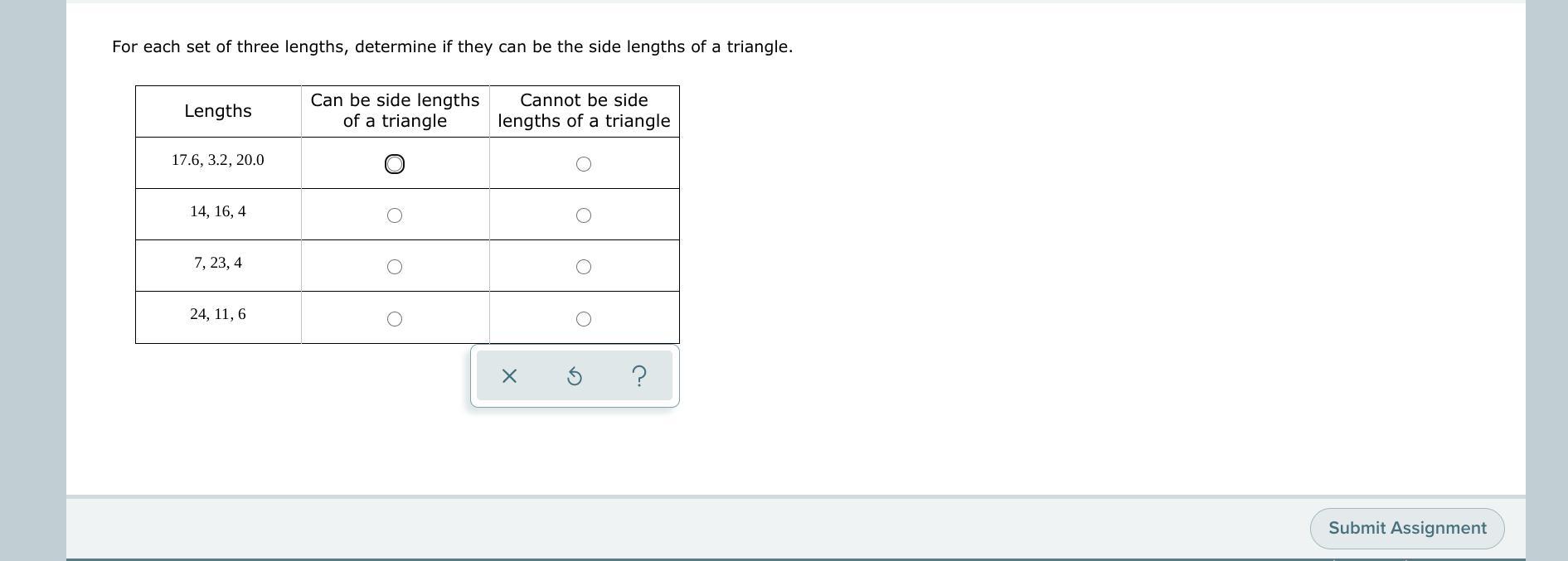
Task: Click the Submit Assignment button
Action: pos(1407,529)
